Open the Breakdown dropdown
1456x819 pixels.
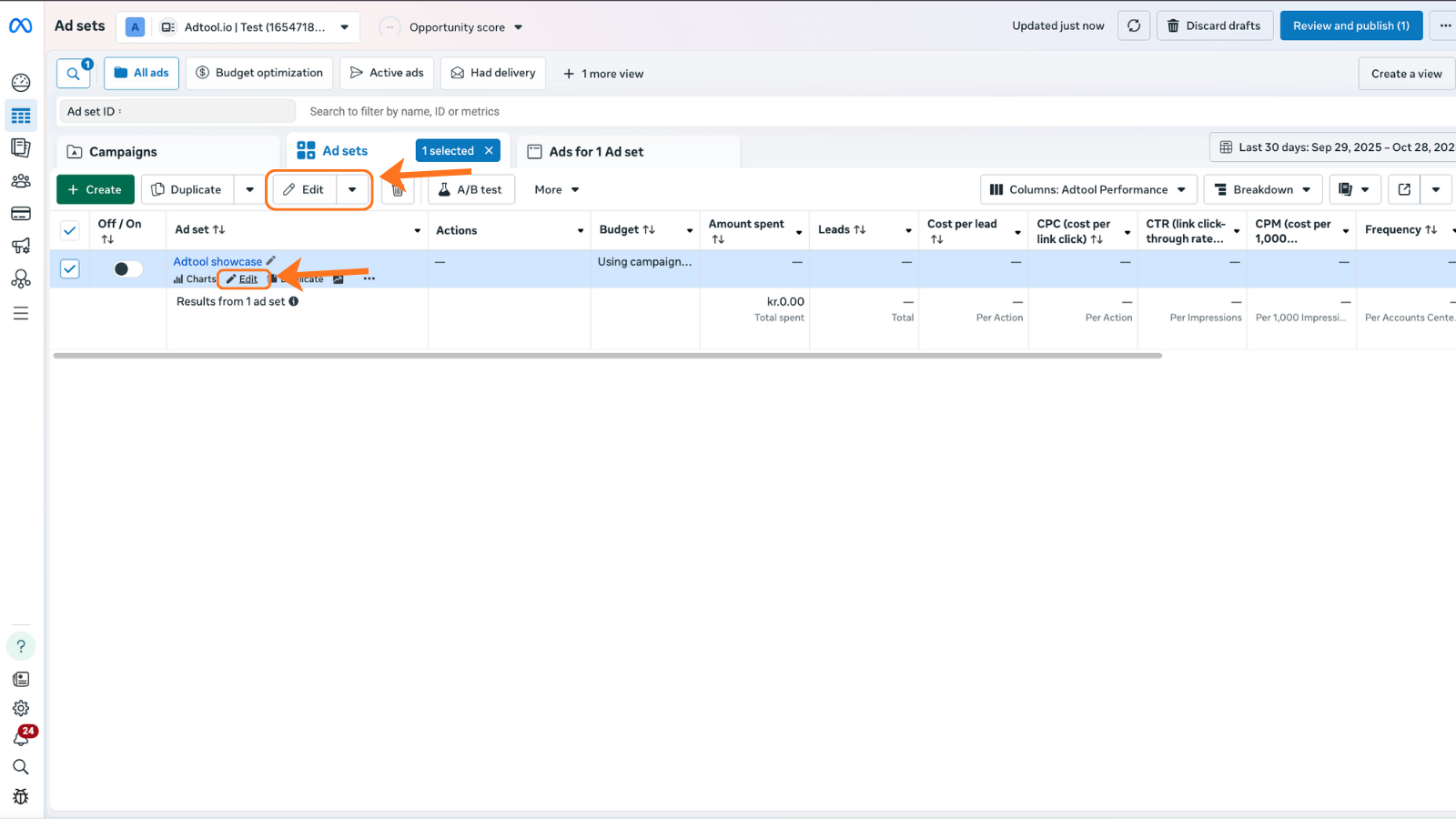[1262, 189]
